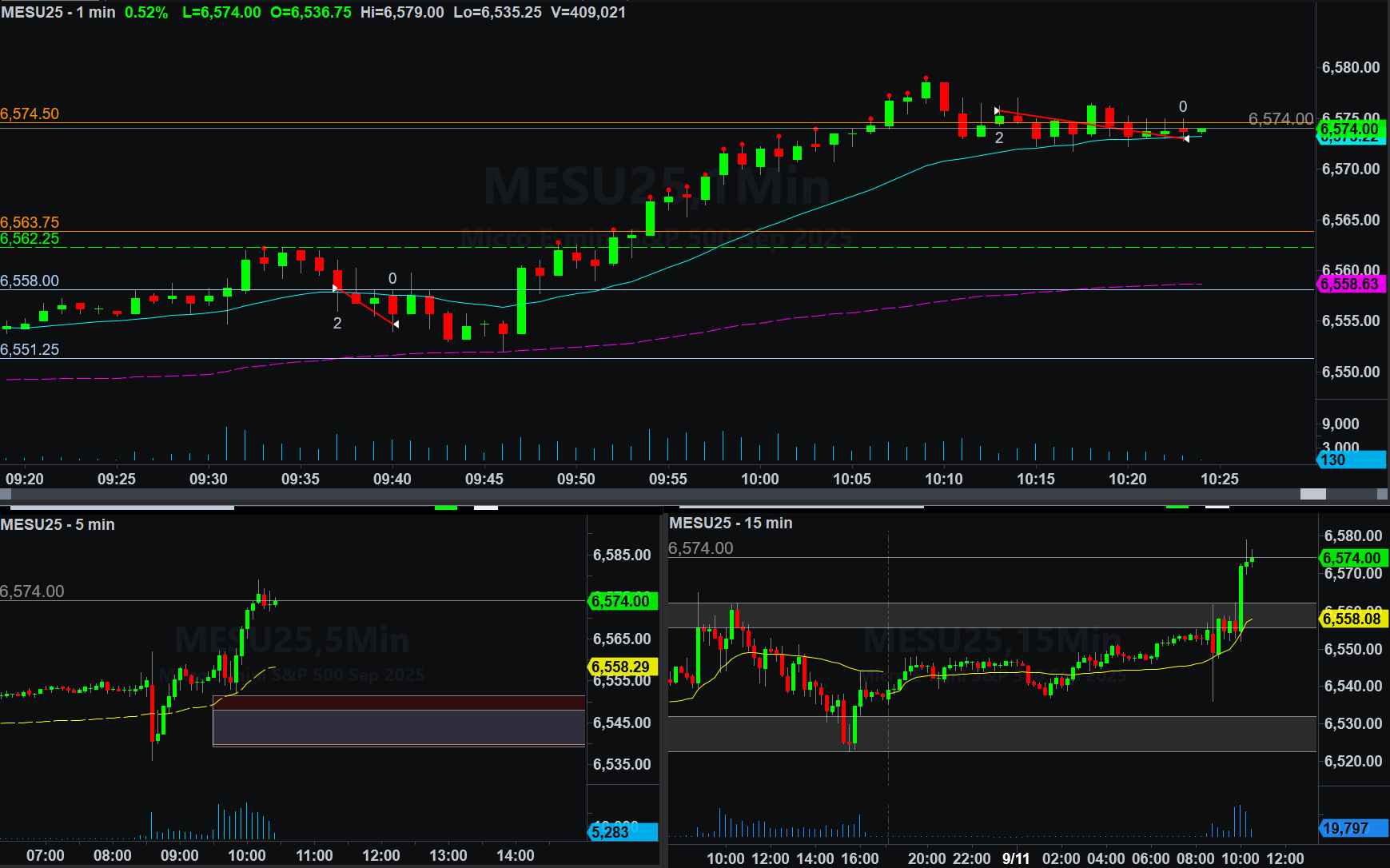The image size is (1390, 868).
Task: Select the yellow 6,558.29 price tag
Action: point(622,667)
